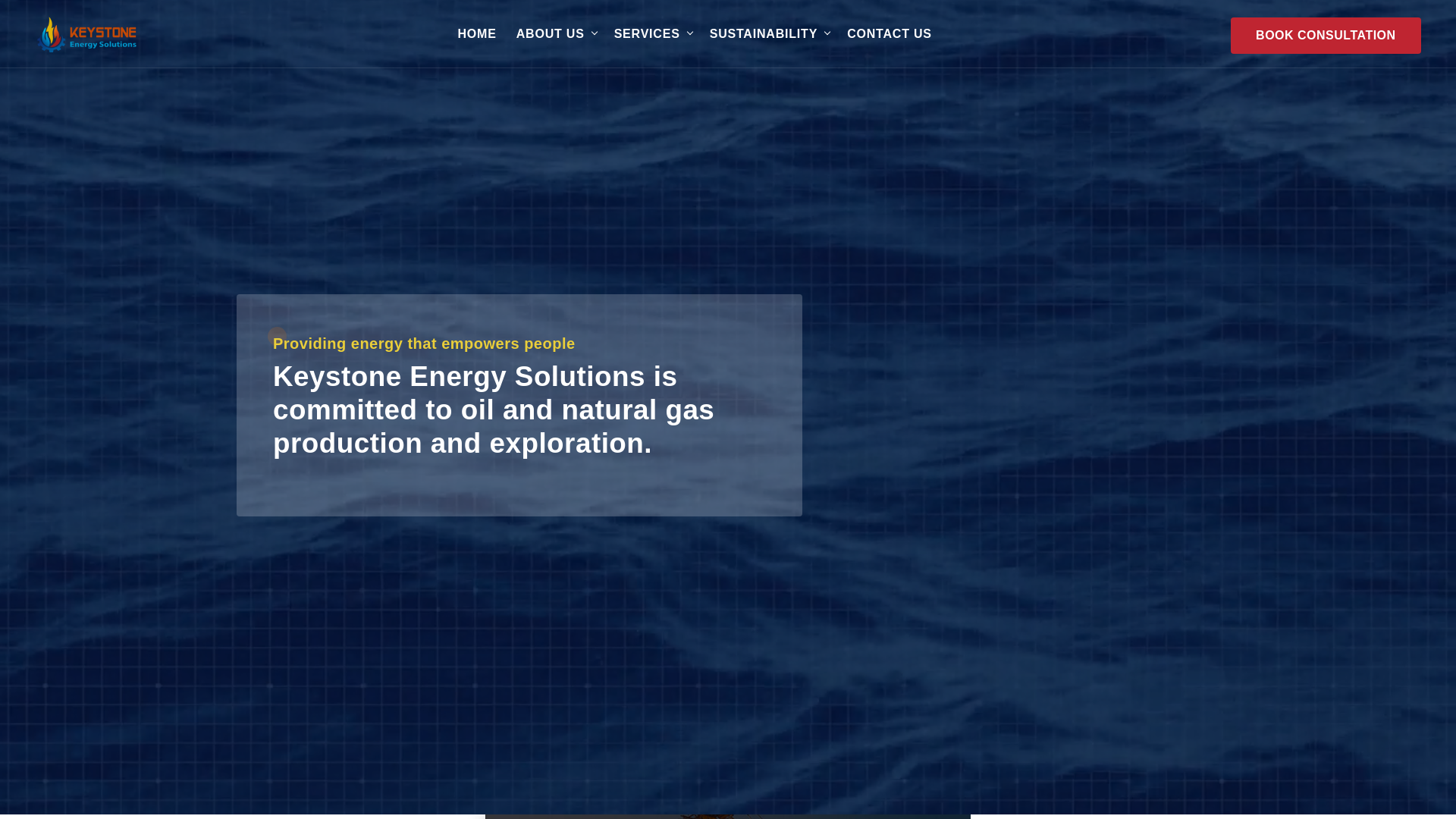Select the tagline 'Providing energy that empowers people'
The image size is (1456, 819).
coord(424,344)
